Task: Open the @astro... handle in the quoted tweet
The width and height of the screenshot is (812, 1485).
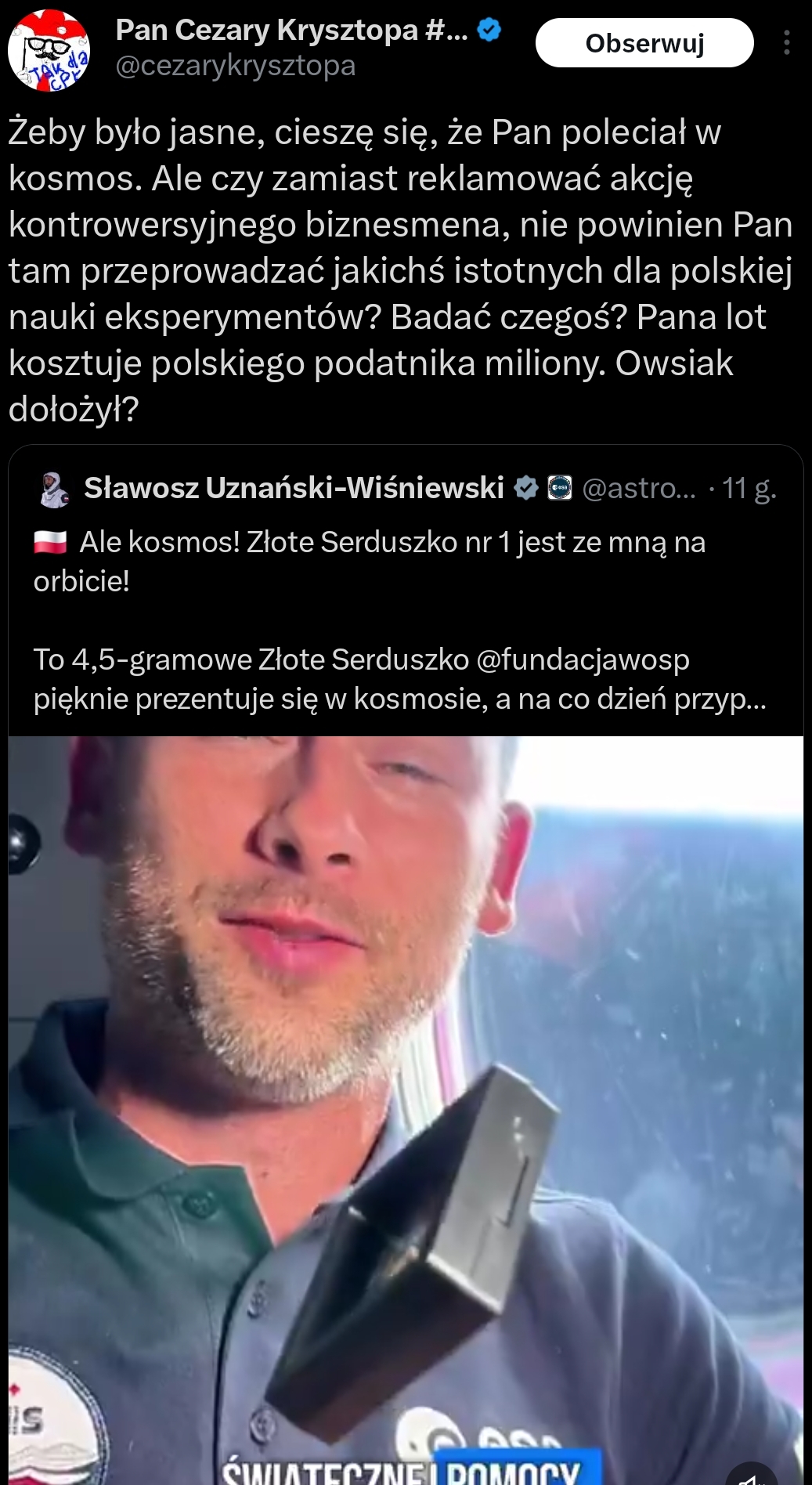Action: tap(639, 488)
